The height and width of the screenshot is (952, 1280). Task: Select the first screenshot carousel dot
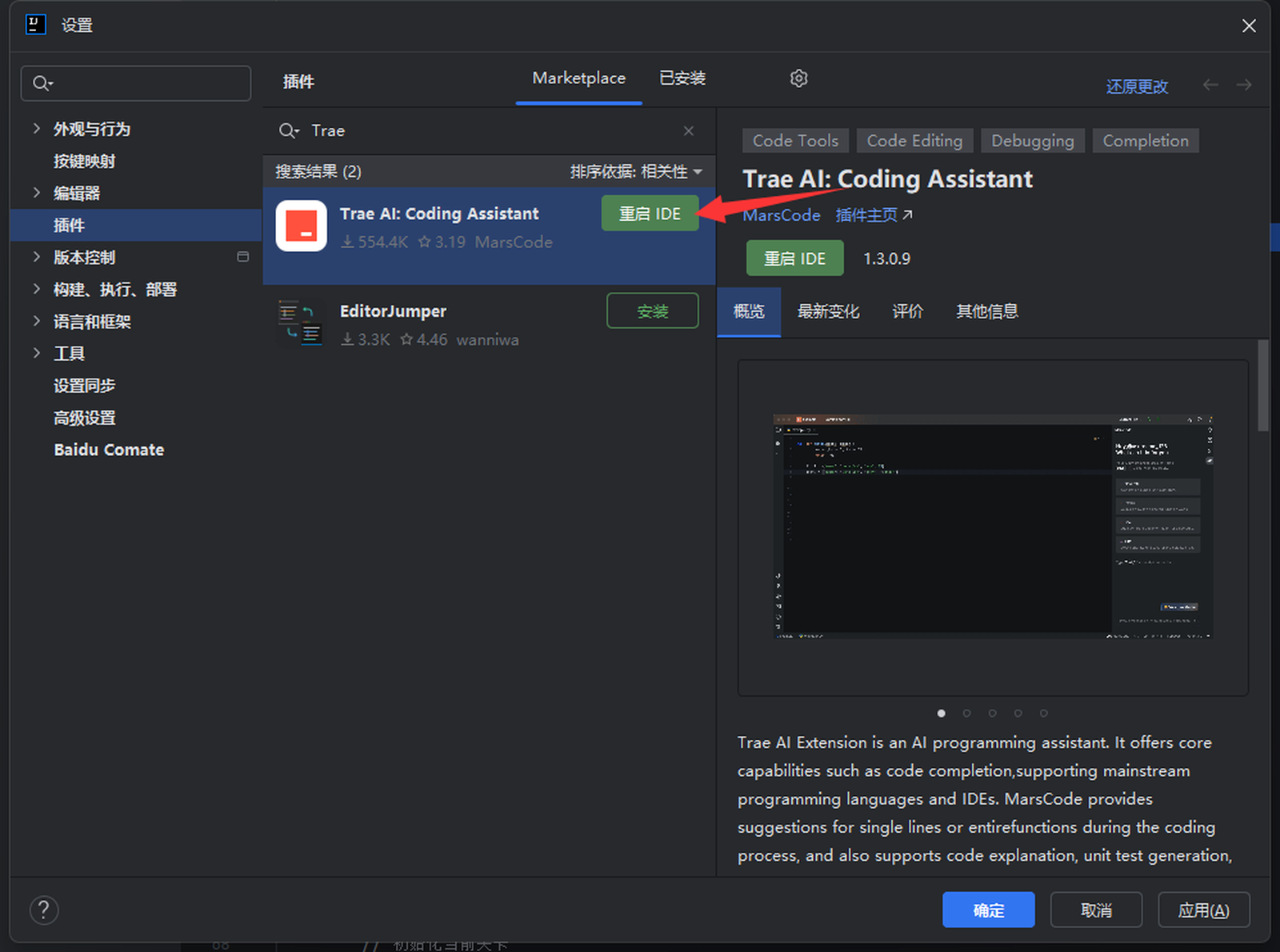[x=942, y=713]
